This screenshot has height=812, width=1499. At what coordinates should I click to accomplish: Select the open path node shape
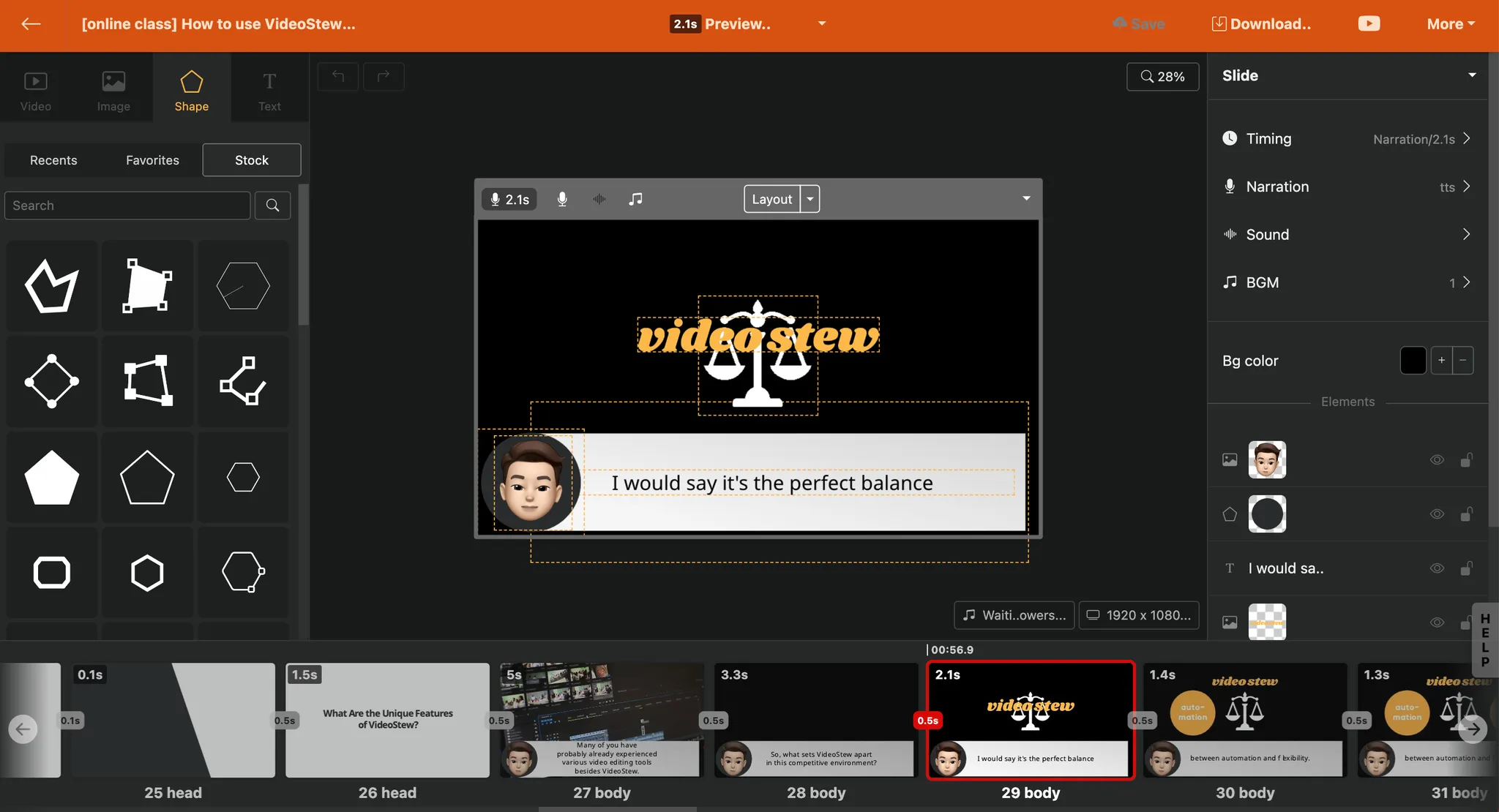[x=243, y=381]
